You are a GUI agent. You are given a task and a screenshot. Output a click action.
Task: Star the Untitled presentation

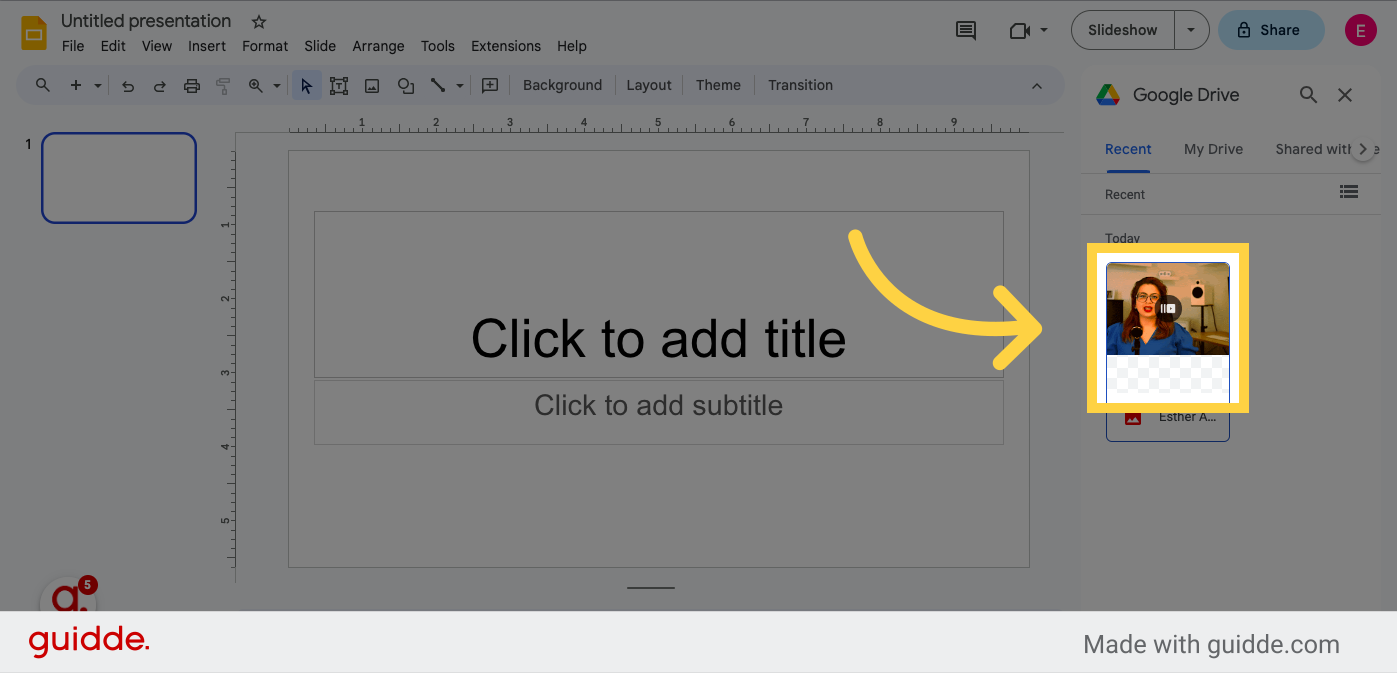coord(258,20)
